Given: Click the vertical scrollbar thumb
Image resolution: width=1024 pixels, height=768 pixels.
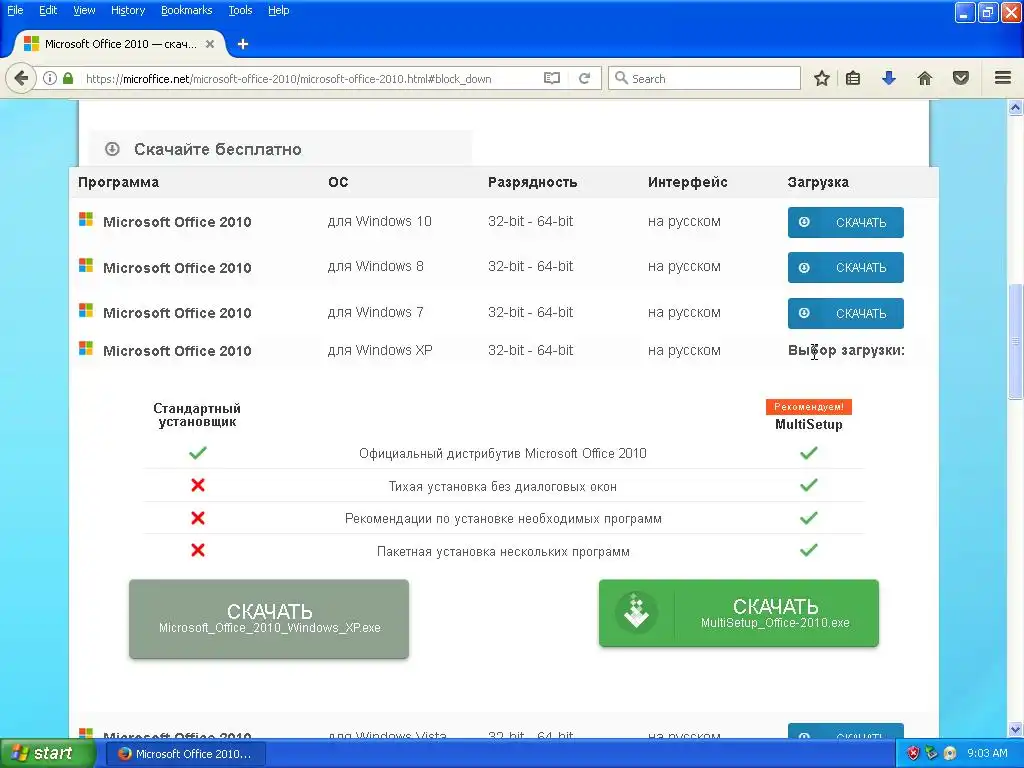Looking at the screenshot, I should click(x=1016, y=341).
